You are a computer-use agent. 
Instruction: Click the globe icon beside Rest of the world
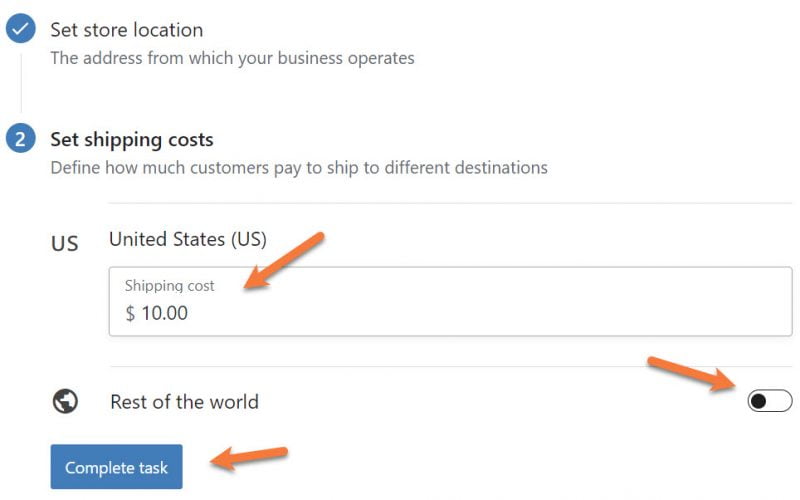coord(66,401)
